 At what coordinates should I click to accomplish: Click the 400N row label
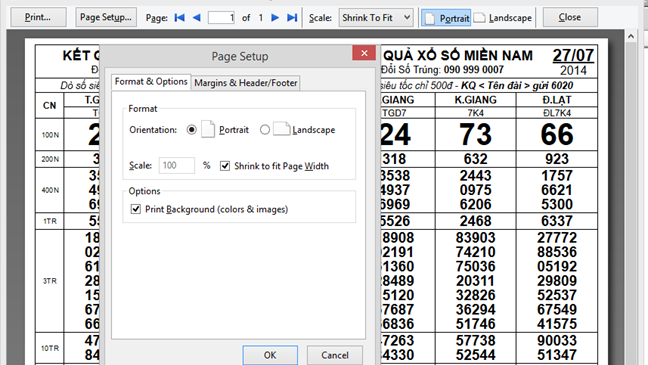pos(50,190)
